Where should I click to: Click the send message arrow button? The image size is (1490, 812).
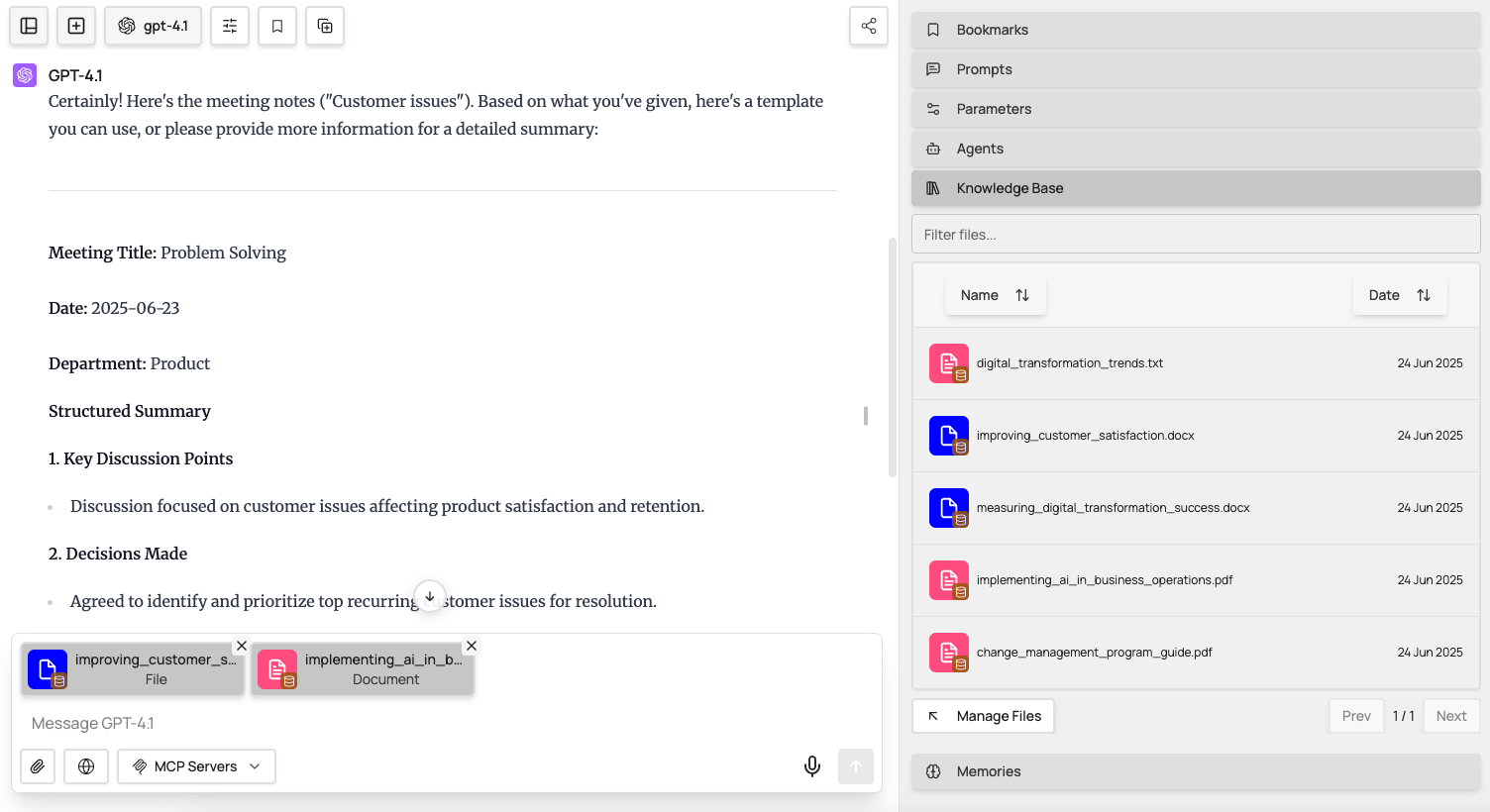coord(856,766)
